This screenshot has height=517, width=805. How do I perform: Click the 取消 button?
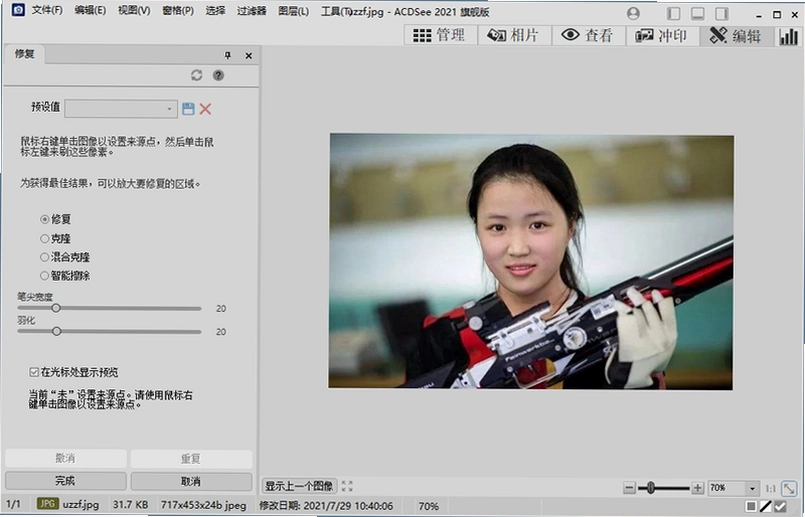[x=191, y=481]
